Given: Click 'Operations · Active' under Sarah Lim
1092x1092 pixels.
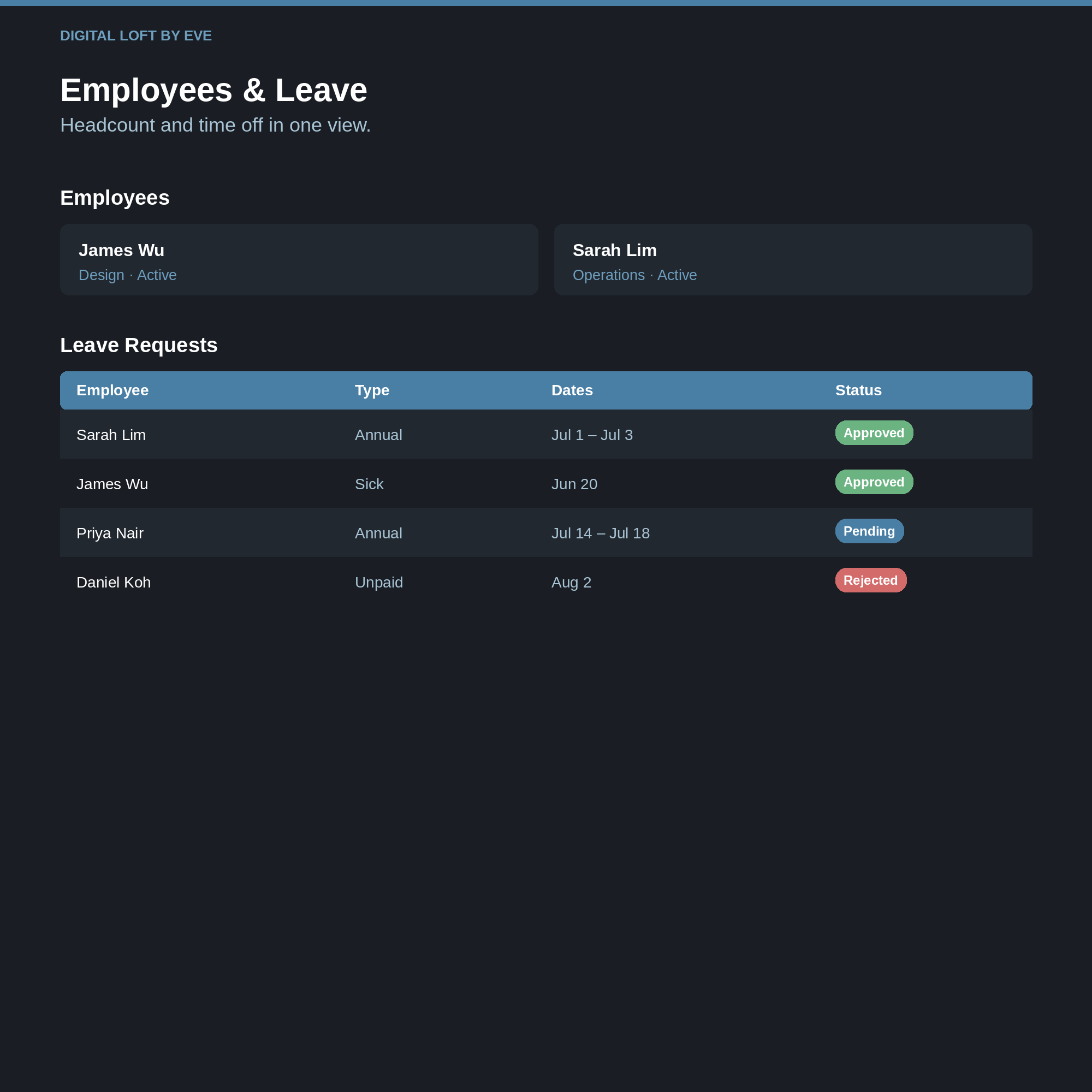Looking at the screenshot, I should 635,275.
